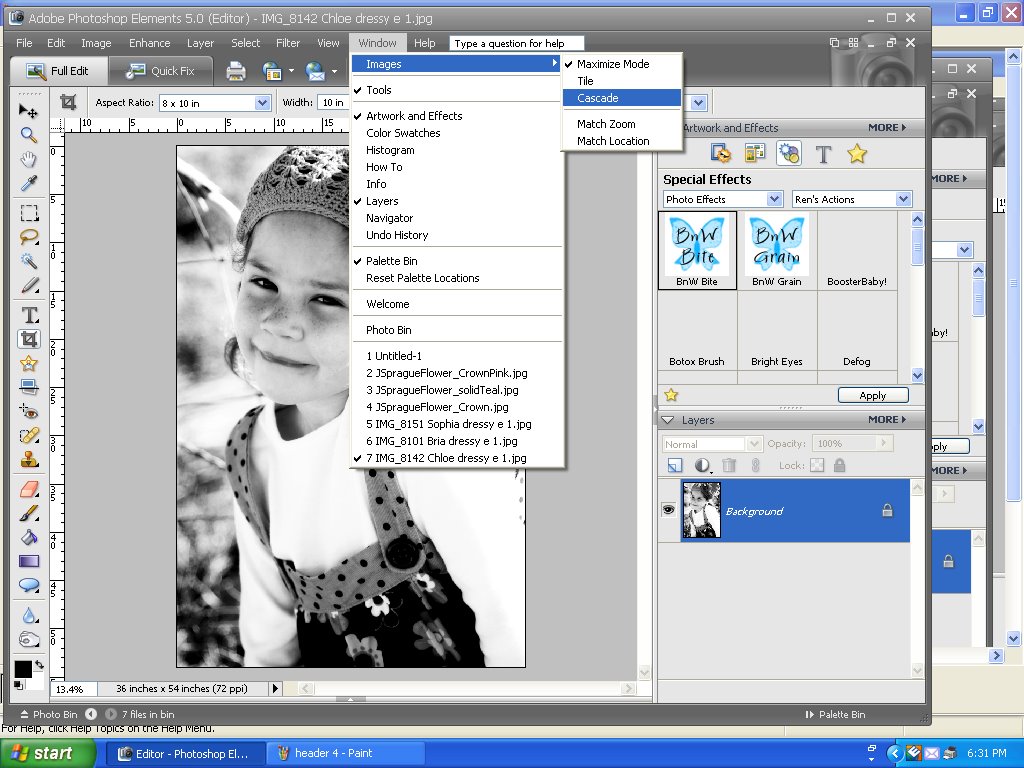Click the Apply button in Special Effects
1024x768 pixels.
[873, 395]
